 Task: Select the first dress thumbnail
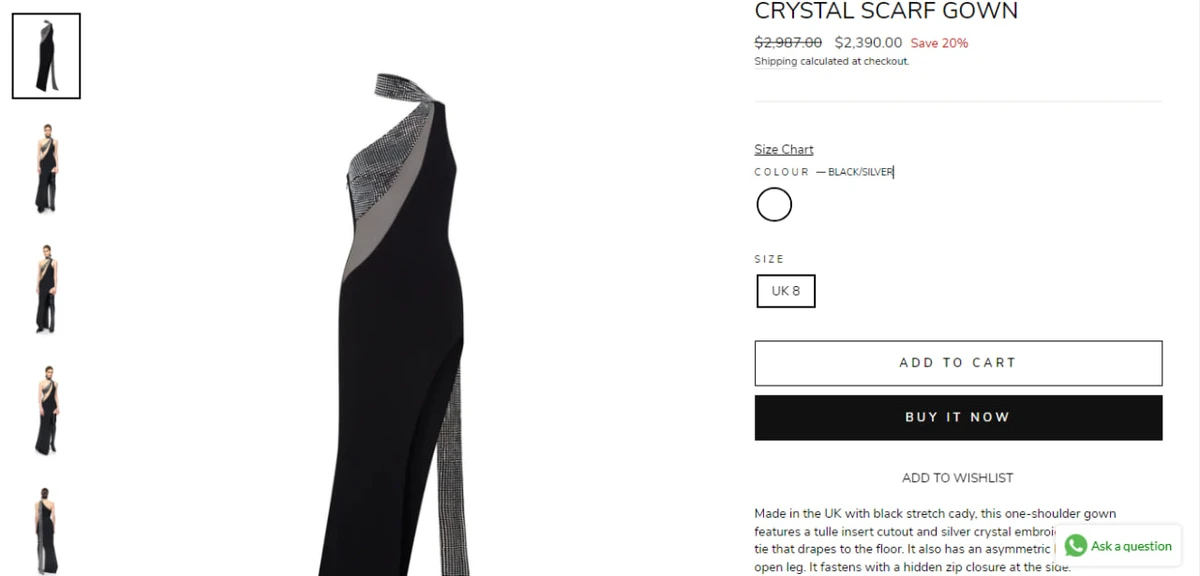(46, 56)
